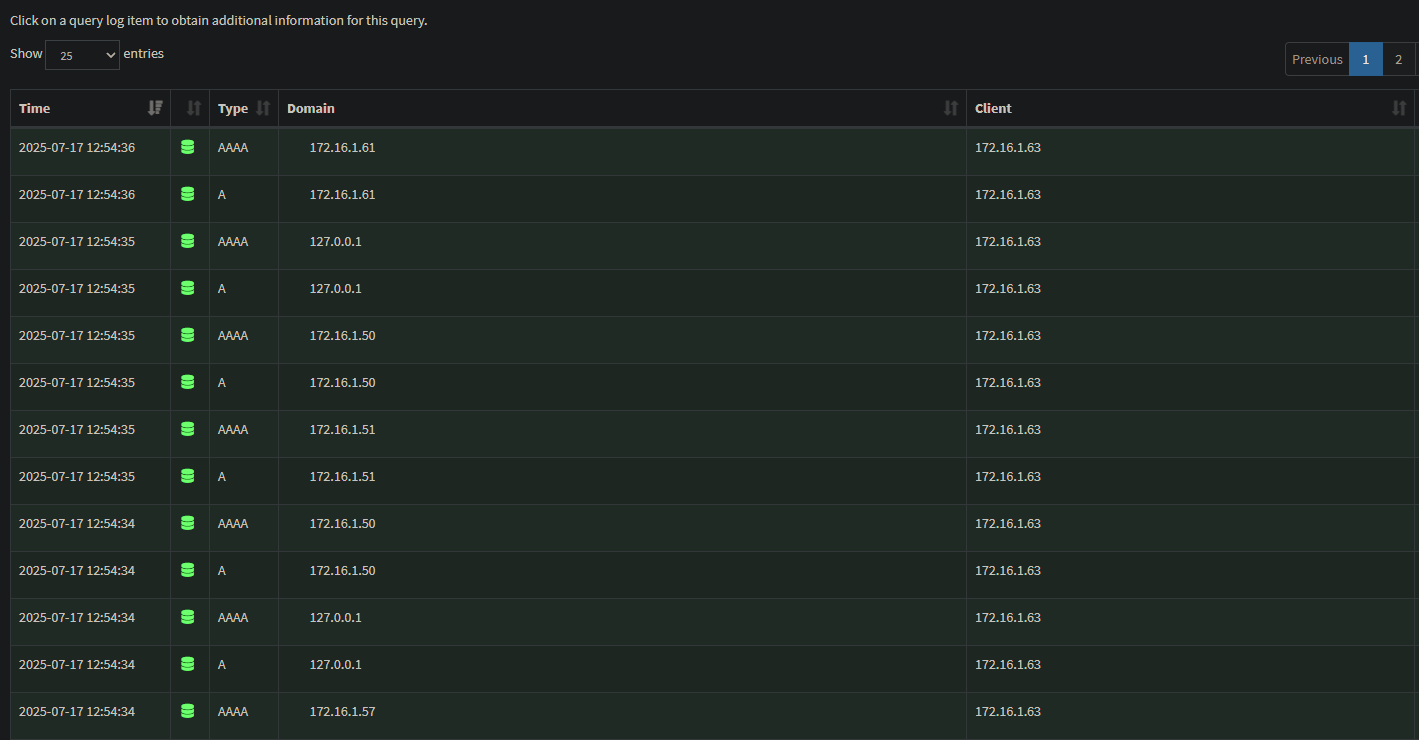Open the Show entries dropdown
This screenshot has width=1419, height=740.
[x=82, y=55]
